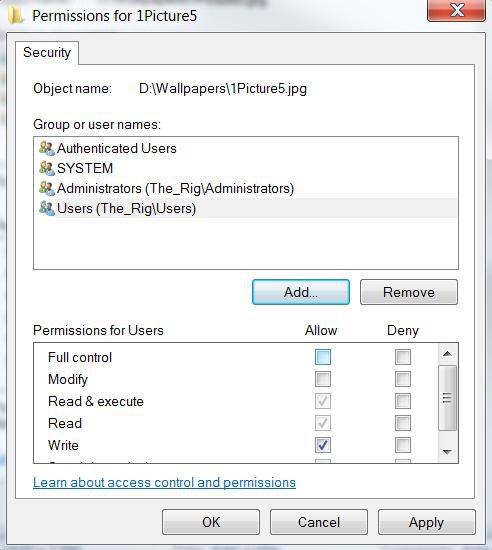Check Deny for Write permission
The height and width of the screenshot is (550, 492).
[x=403, y=445]
